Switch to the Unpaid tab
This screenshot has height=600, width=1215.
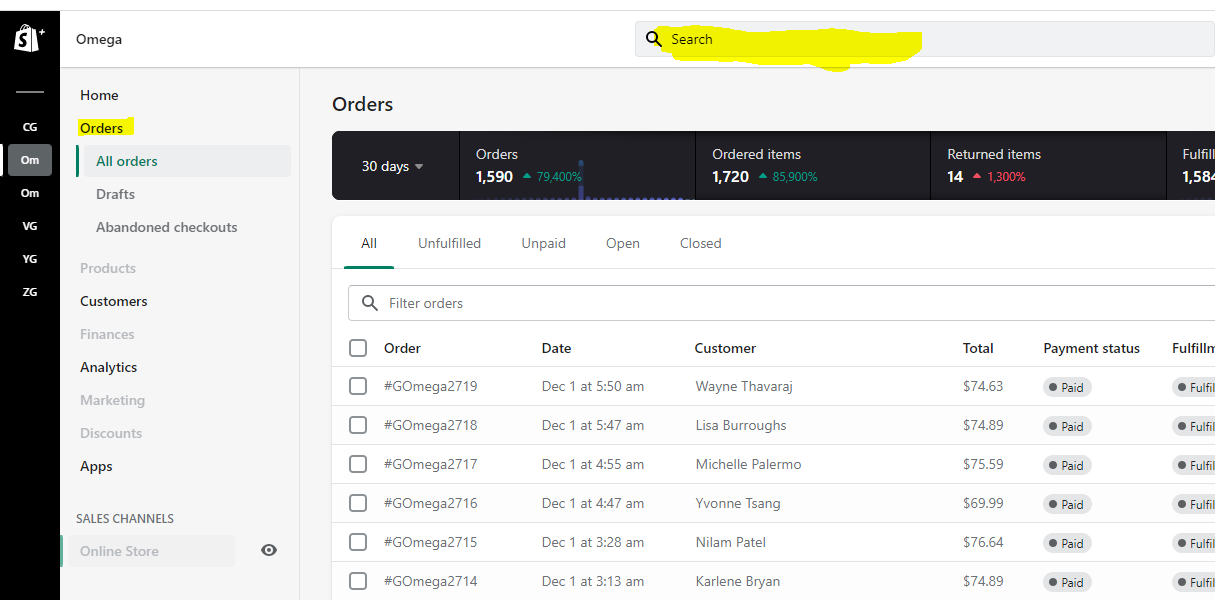pos(544,243)
